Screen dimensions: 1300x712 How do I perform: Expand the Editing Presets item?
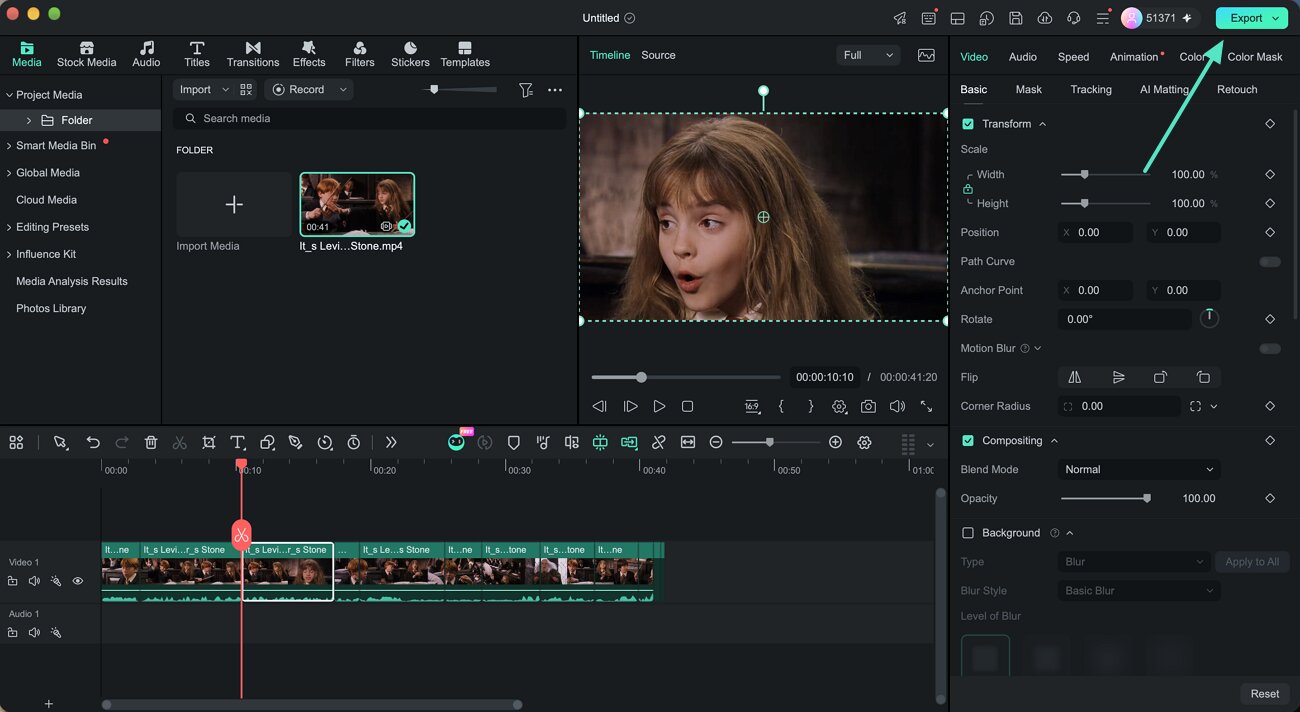click(9, 227)
